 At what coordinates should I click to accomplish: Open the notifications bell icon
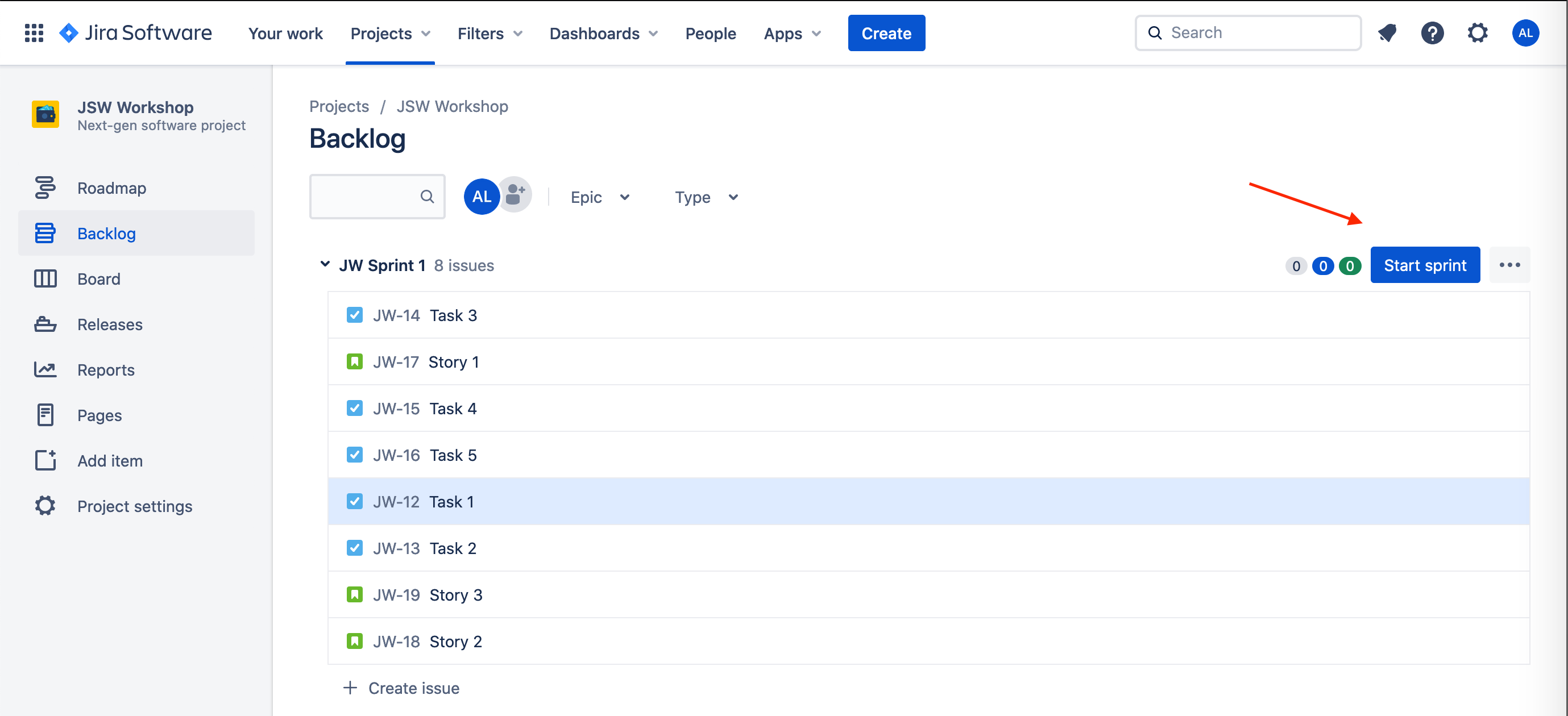click(1387, 33)
